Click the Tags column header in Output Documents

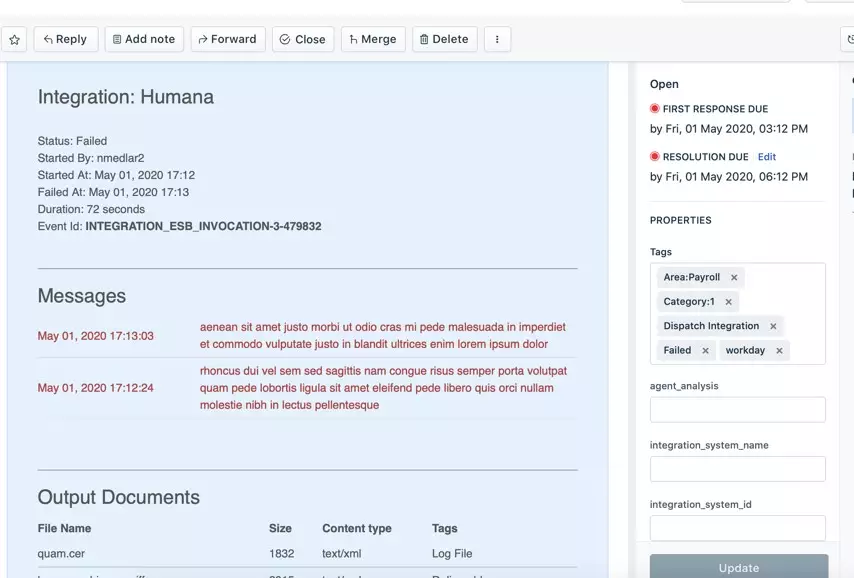445,528
